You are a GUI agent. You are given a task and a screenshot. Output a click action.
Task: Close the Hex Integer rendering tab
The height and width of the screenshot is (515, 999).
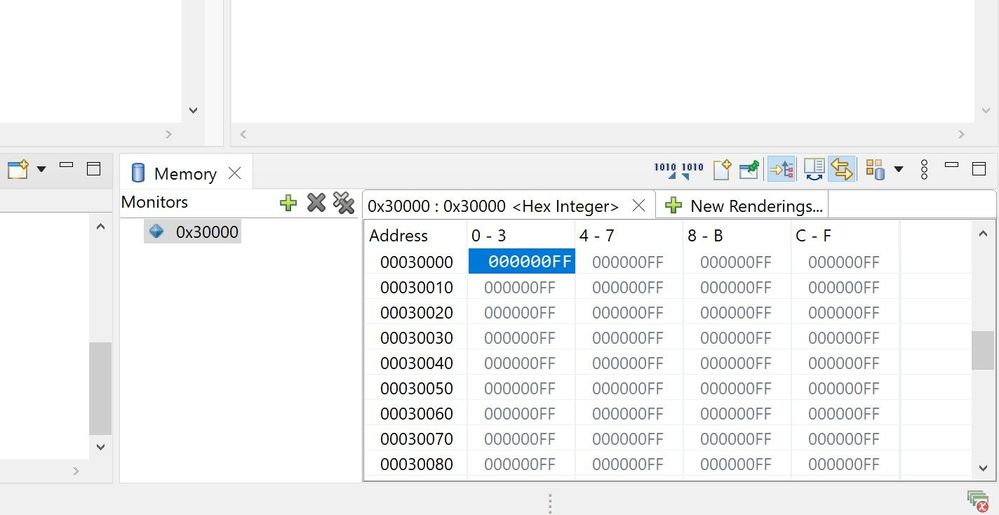coord(638,205)
